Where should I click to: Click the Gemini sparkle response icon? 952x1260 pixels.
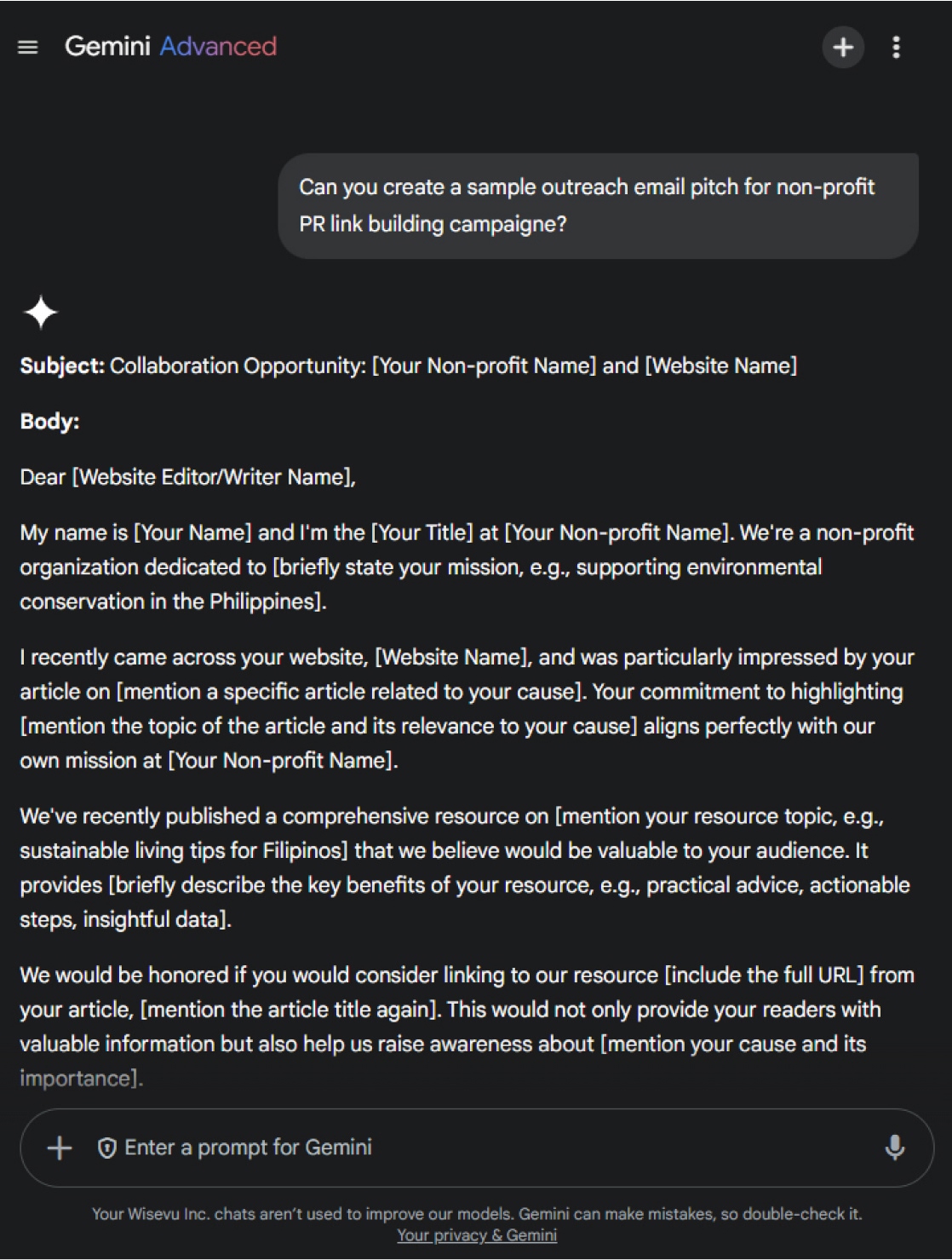click(40, 313)
